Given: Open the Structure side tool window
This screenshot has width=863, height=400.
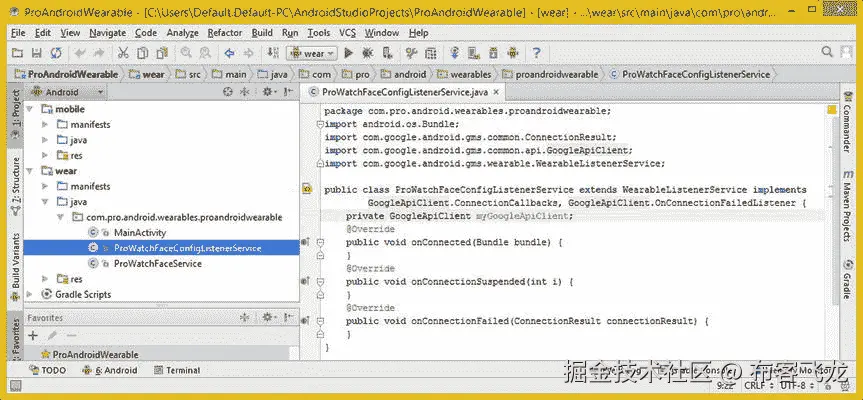Looking at the screenshot, I should pos(16,187).
